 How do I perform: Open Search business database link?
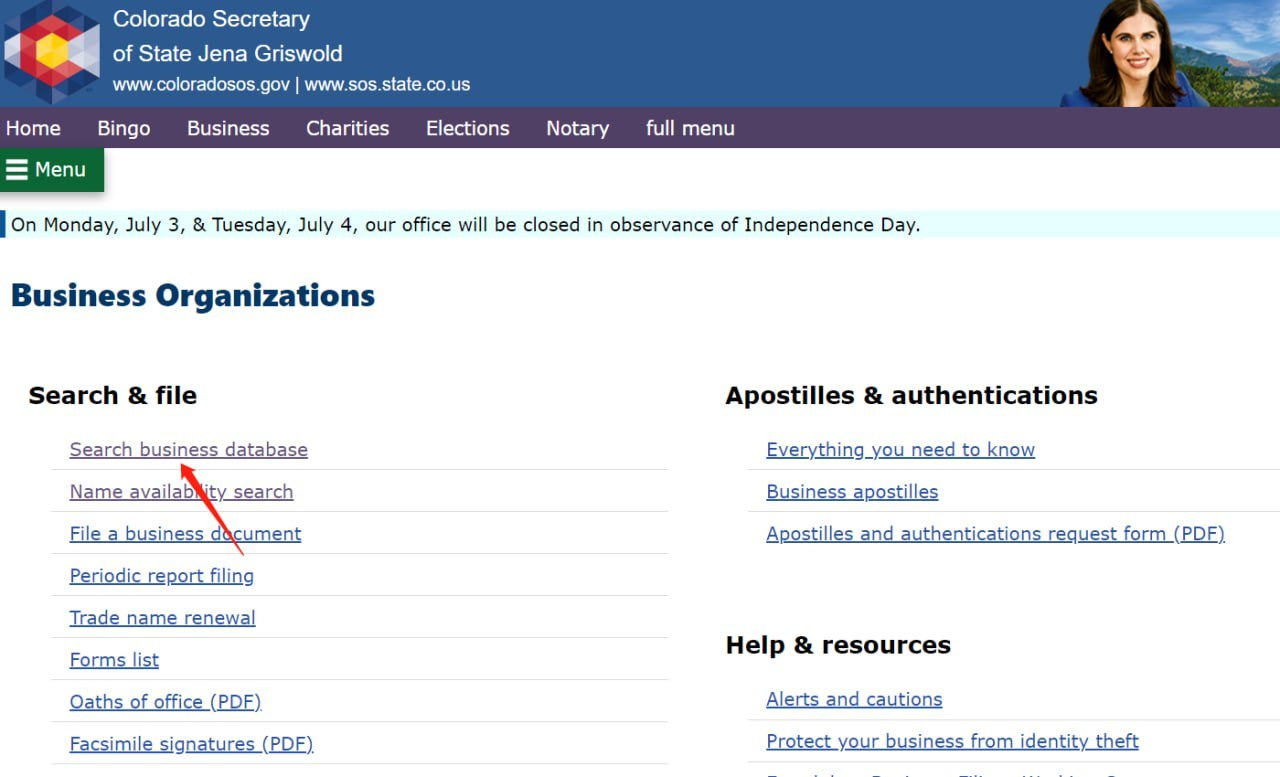tap(189, 449)
